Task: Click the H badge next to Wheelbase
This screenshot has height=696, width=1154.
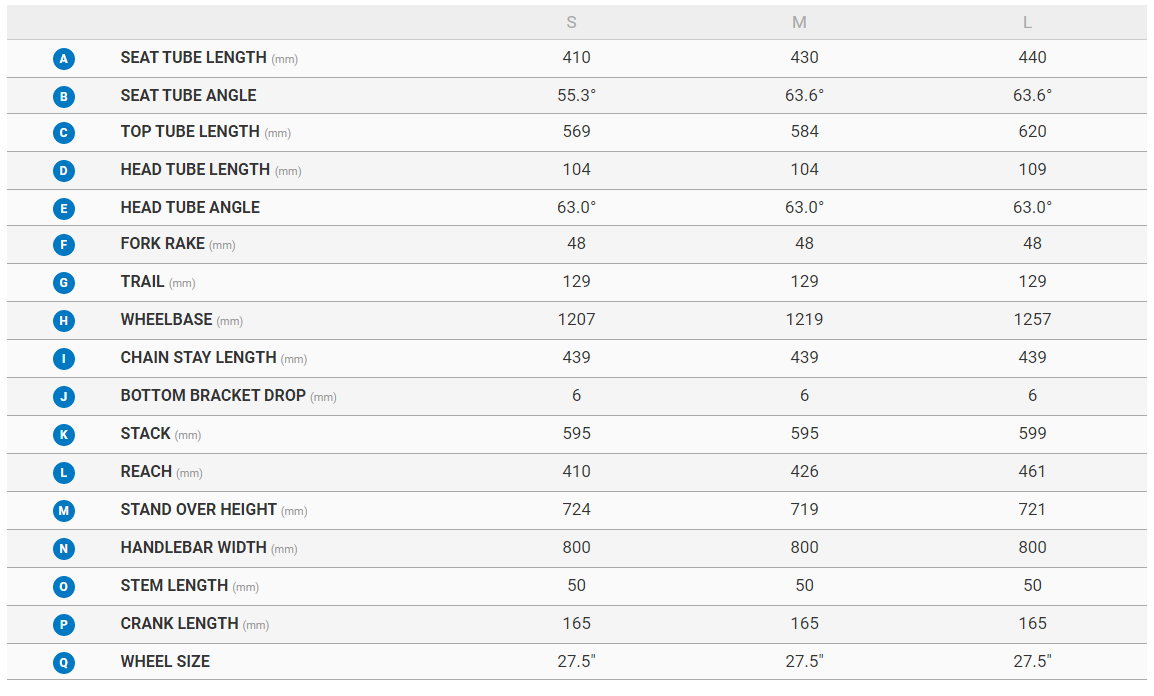Action: coord(64,321)
